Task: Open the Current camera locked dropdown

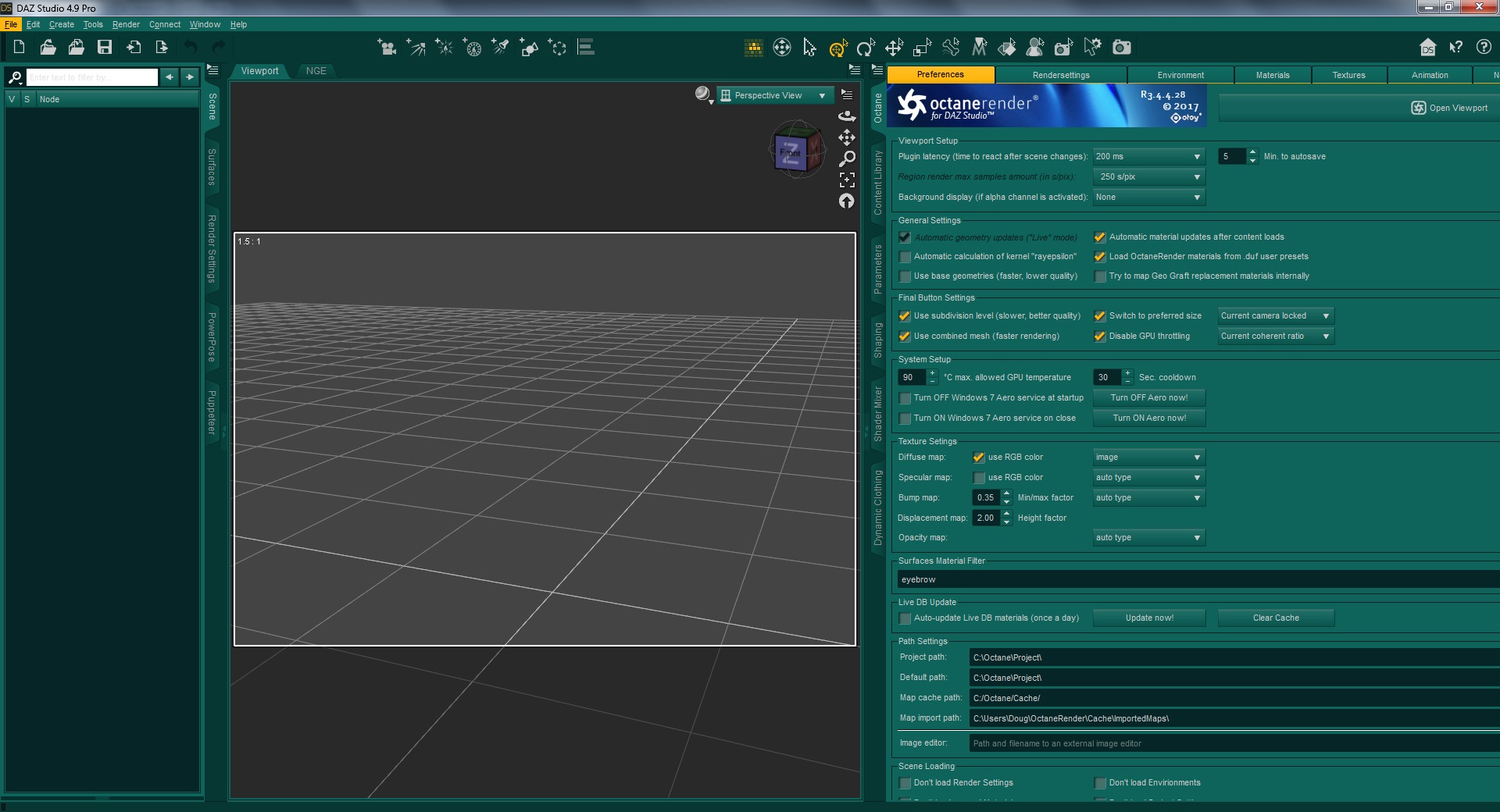Action: 1275,316
